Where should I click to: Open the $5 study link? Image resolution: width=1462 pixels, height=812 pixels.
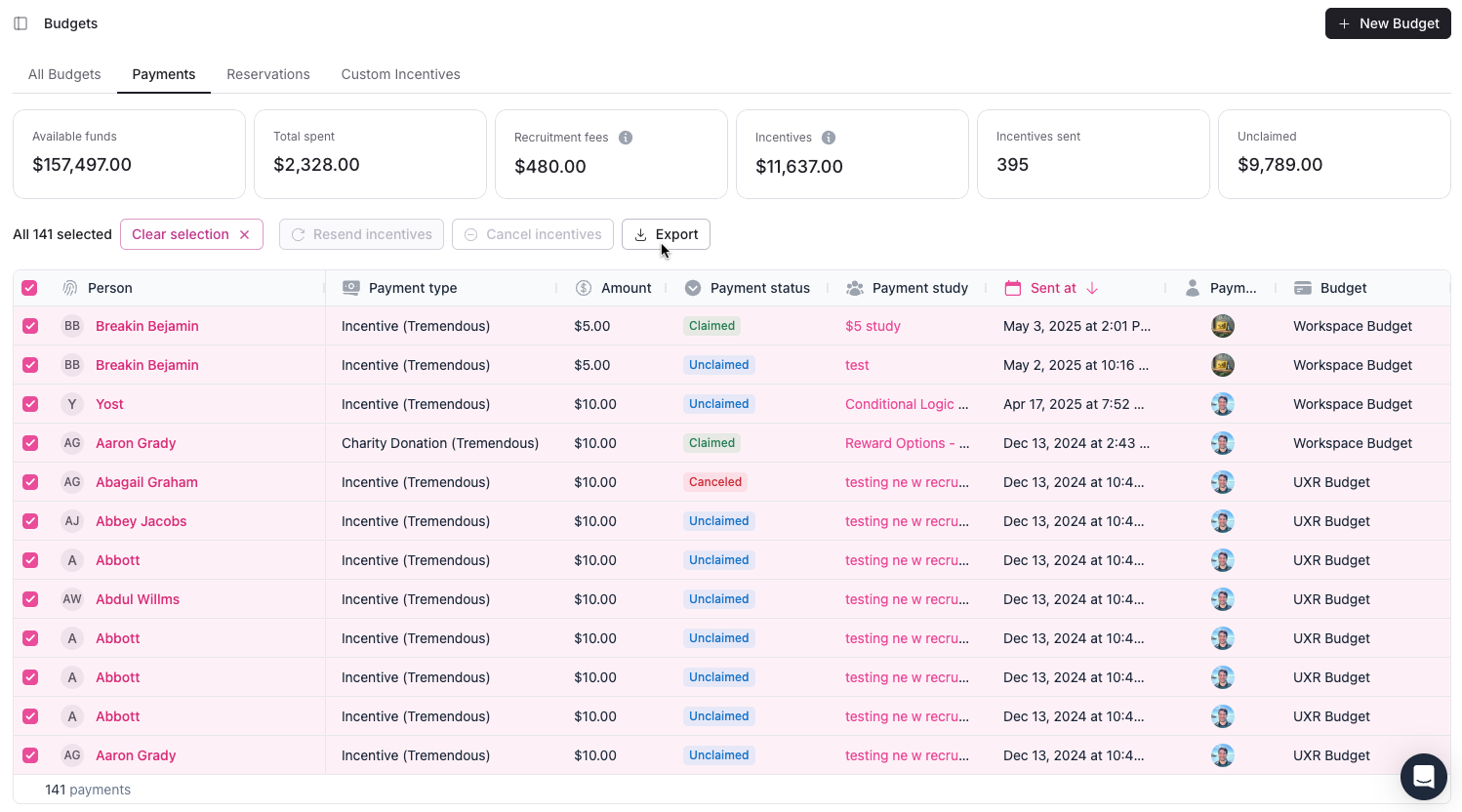pyautogui.click(x=873, y=326)
